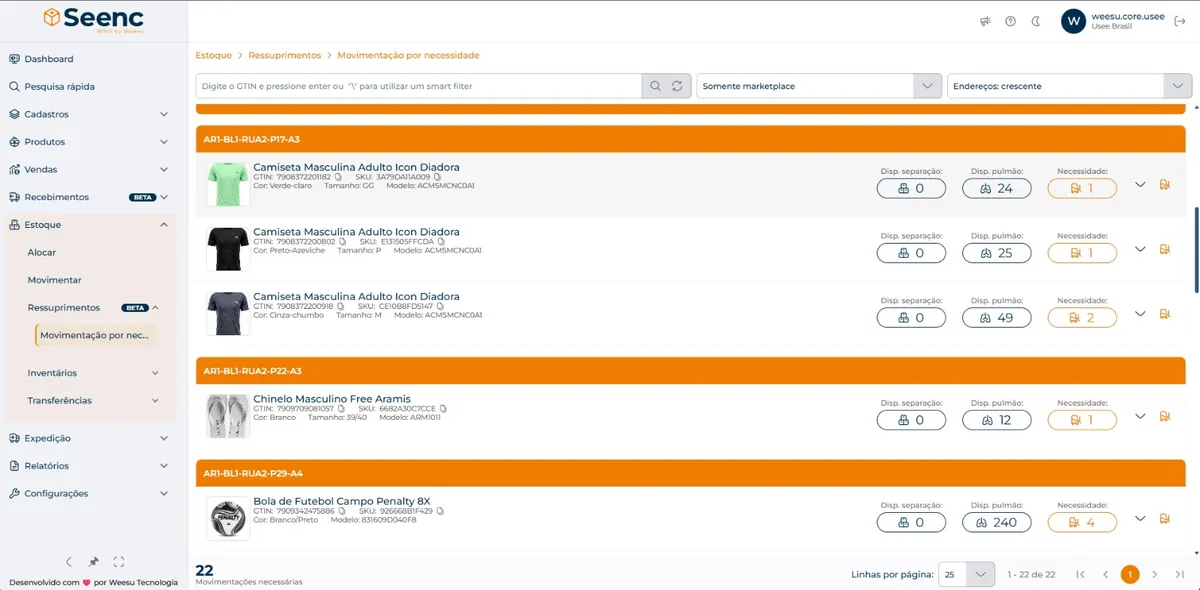Open the announcements megaphone icon
Image resolution: width=1200 pixels, height=590 pixels.
coord(985,21)
